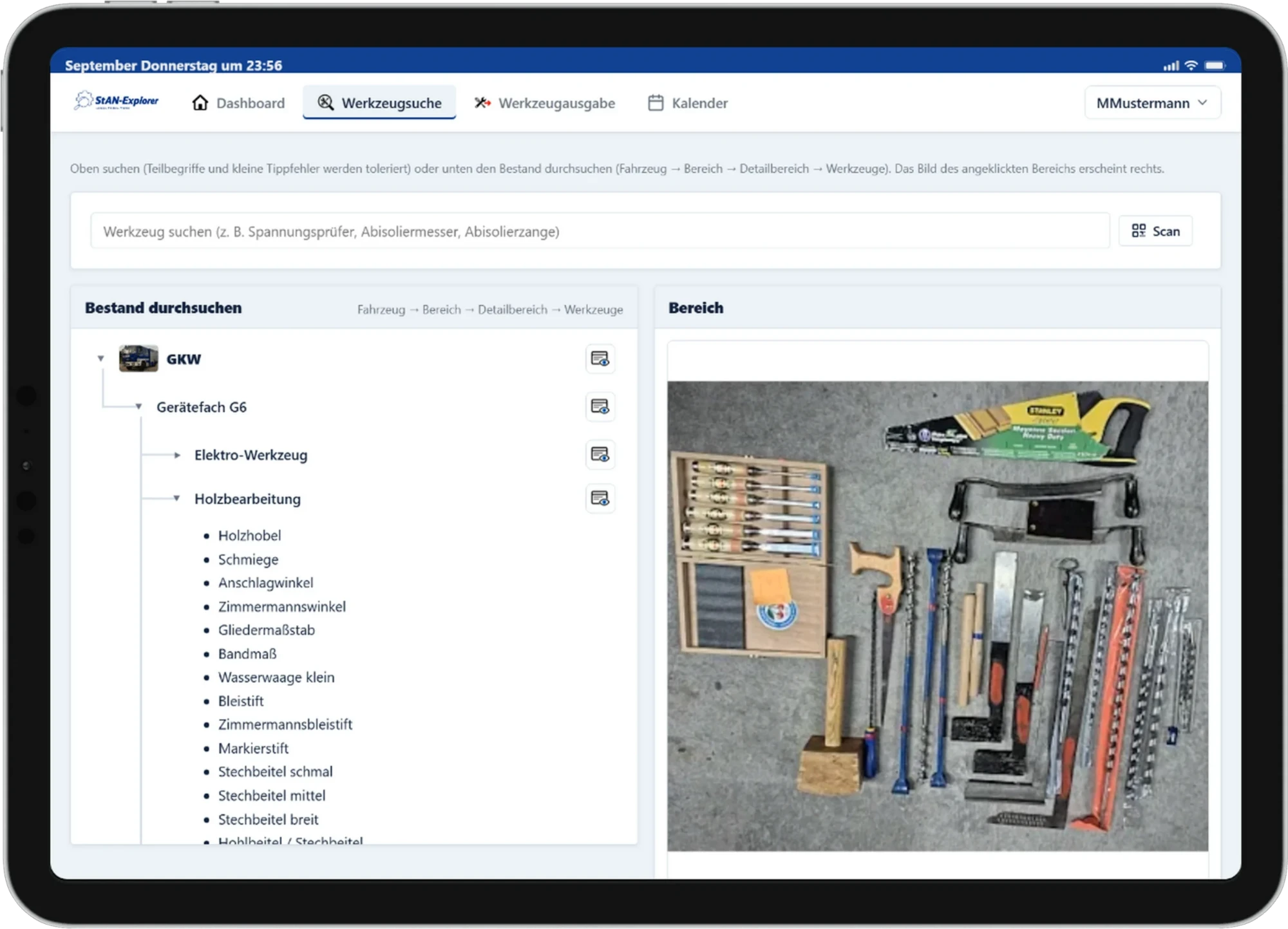Select the Bandmaß tool entry
Screen dimensions: 1288x929
pos(247,654)
